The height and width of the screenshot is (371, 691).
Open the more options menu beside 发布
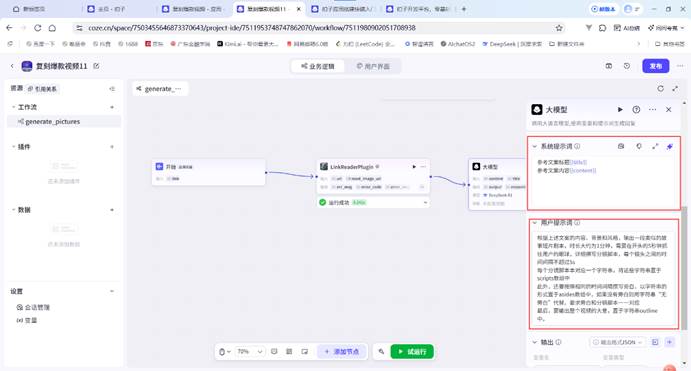pos(680,66)
